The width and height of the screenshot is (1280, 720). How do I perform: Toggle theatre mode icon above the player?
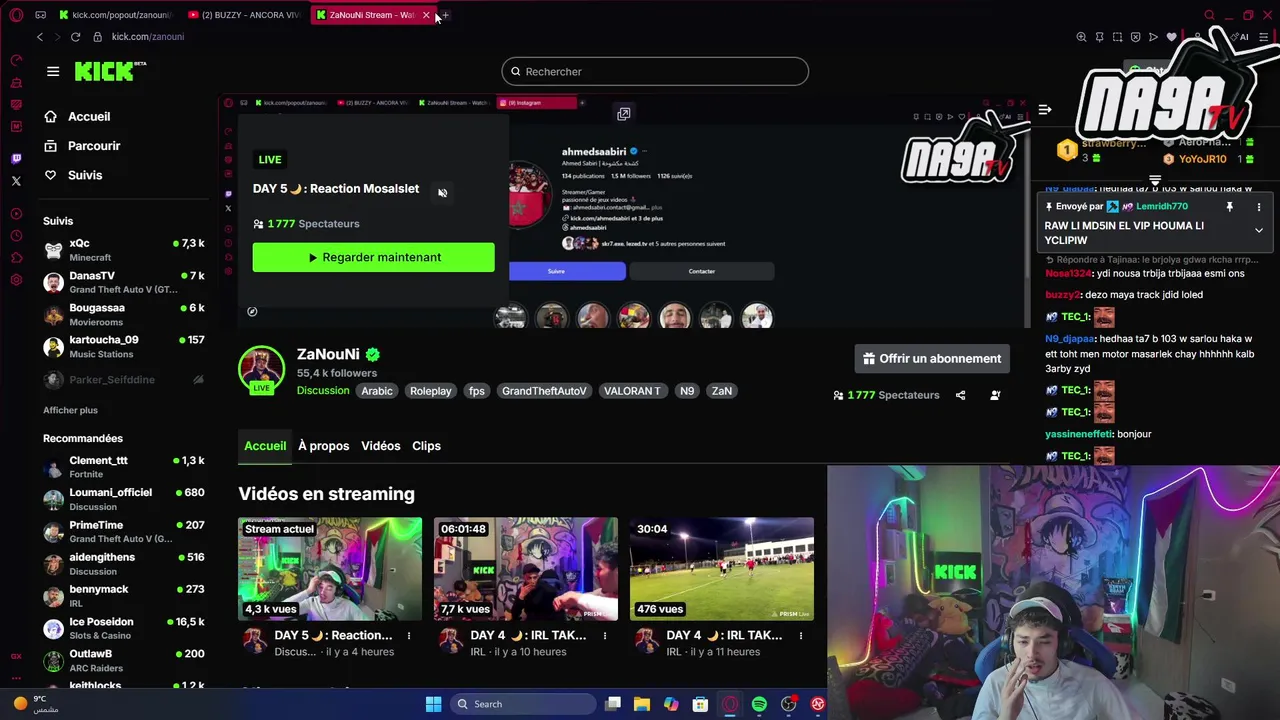point(624,114)
